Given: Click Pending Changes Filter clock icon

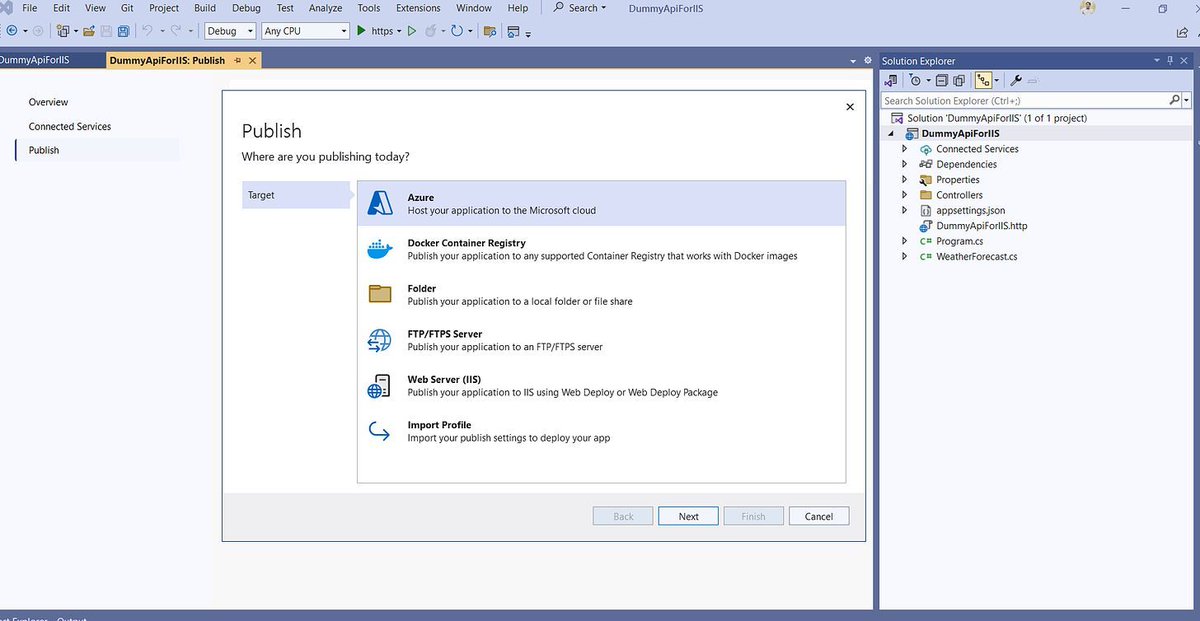Looking at the screenshot, I should 914,81.
